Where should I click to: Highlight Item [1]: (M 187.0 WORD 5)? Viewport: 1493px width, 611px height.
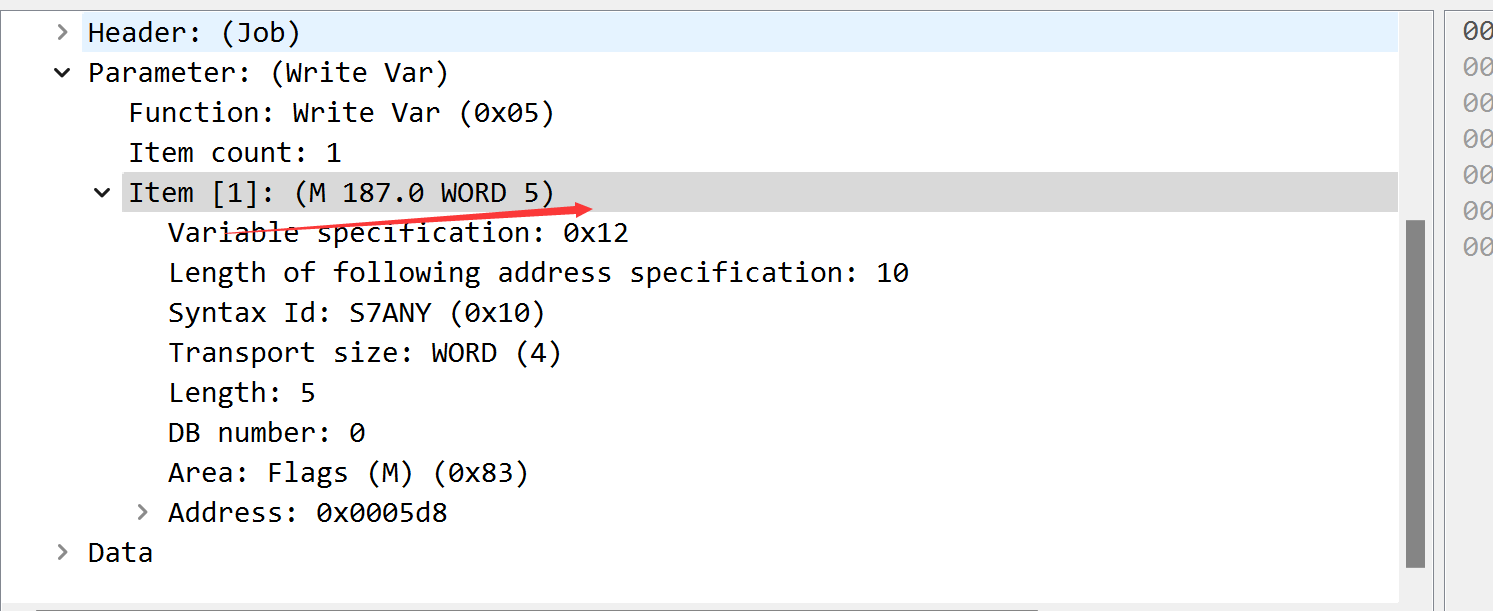340,192
